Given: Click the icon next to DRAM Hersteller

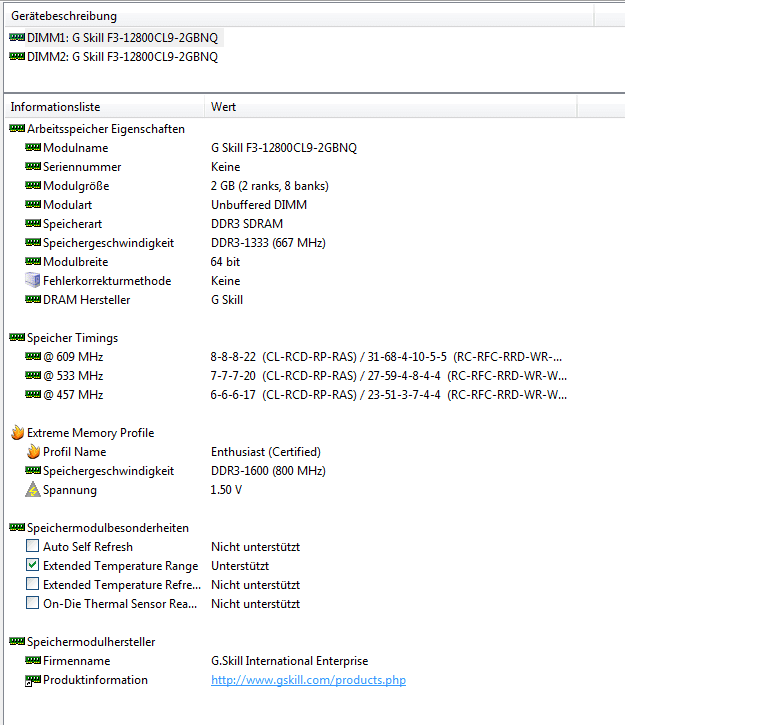Looking at the screenshot, I should 33,299.
